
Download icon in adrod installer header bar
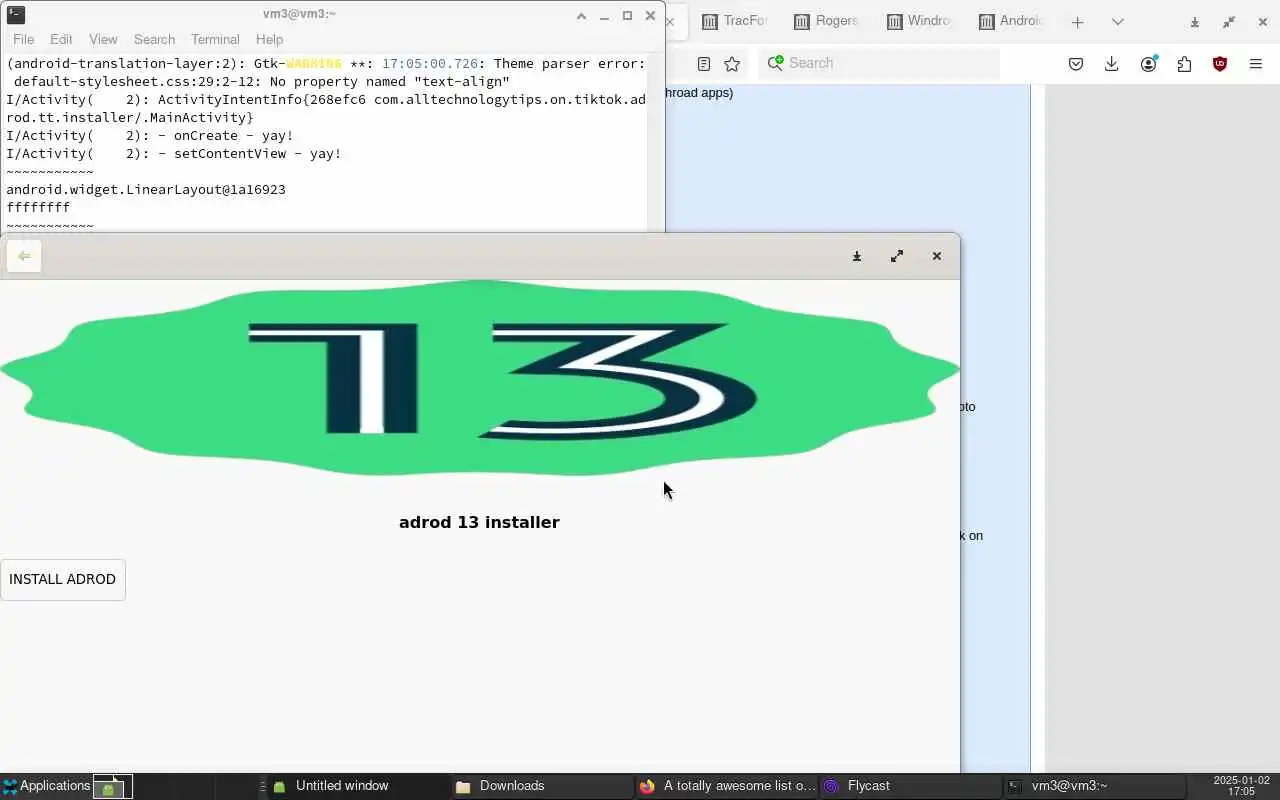(x=857, y=256)
